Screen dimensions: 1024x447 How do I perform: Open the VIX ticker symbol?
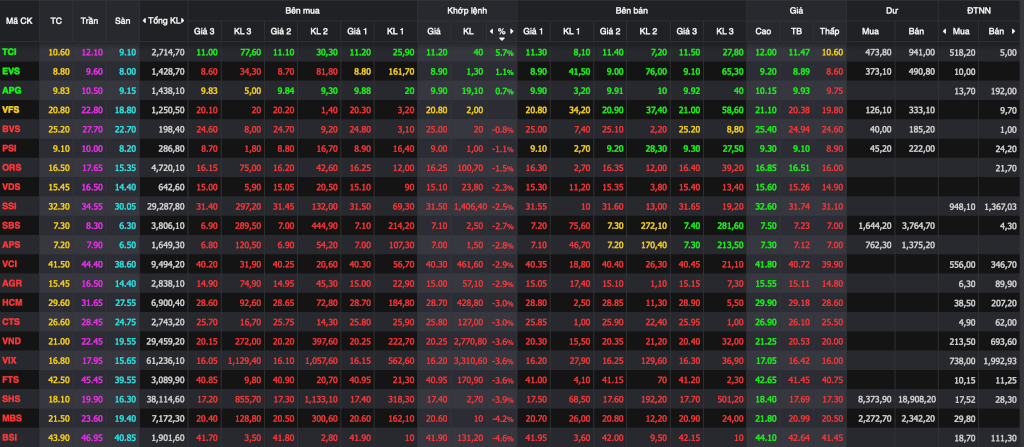tap(9, 360)
